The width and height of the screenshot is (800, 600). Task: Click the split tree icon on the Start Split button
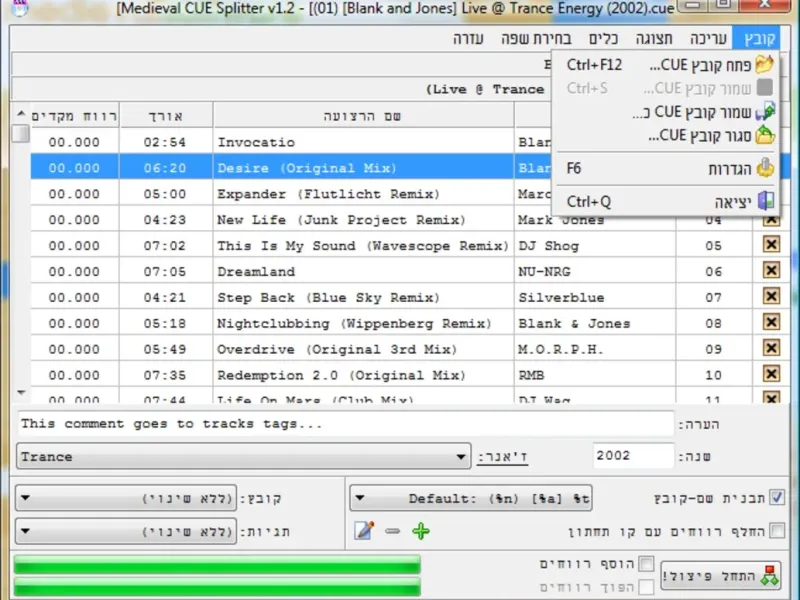pyautogui.click(x=769, y=576)
